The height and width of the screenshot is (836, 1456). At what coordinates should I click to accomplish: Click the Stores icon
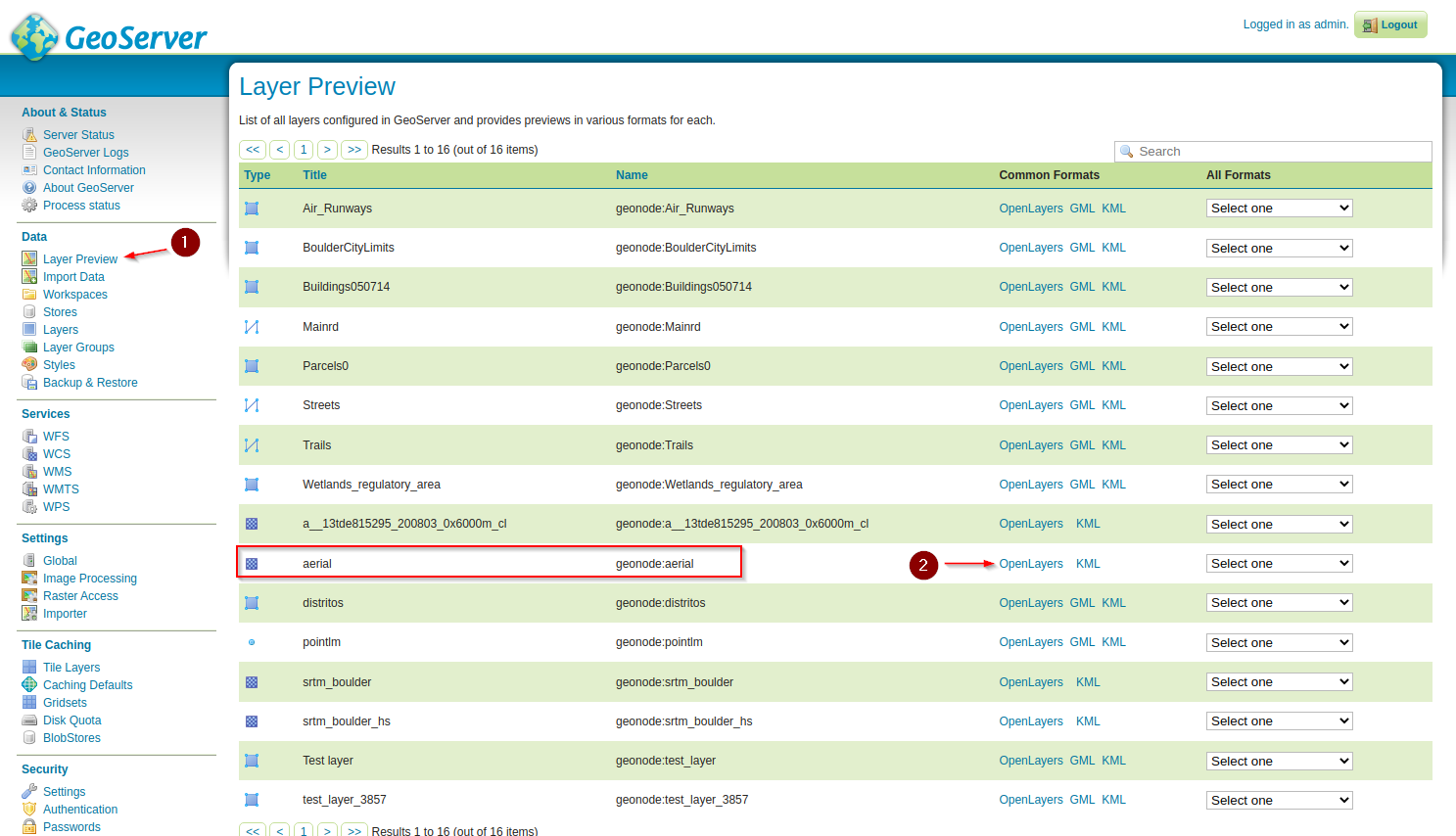point(29,312)
